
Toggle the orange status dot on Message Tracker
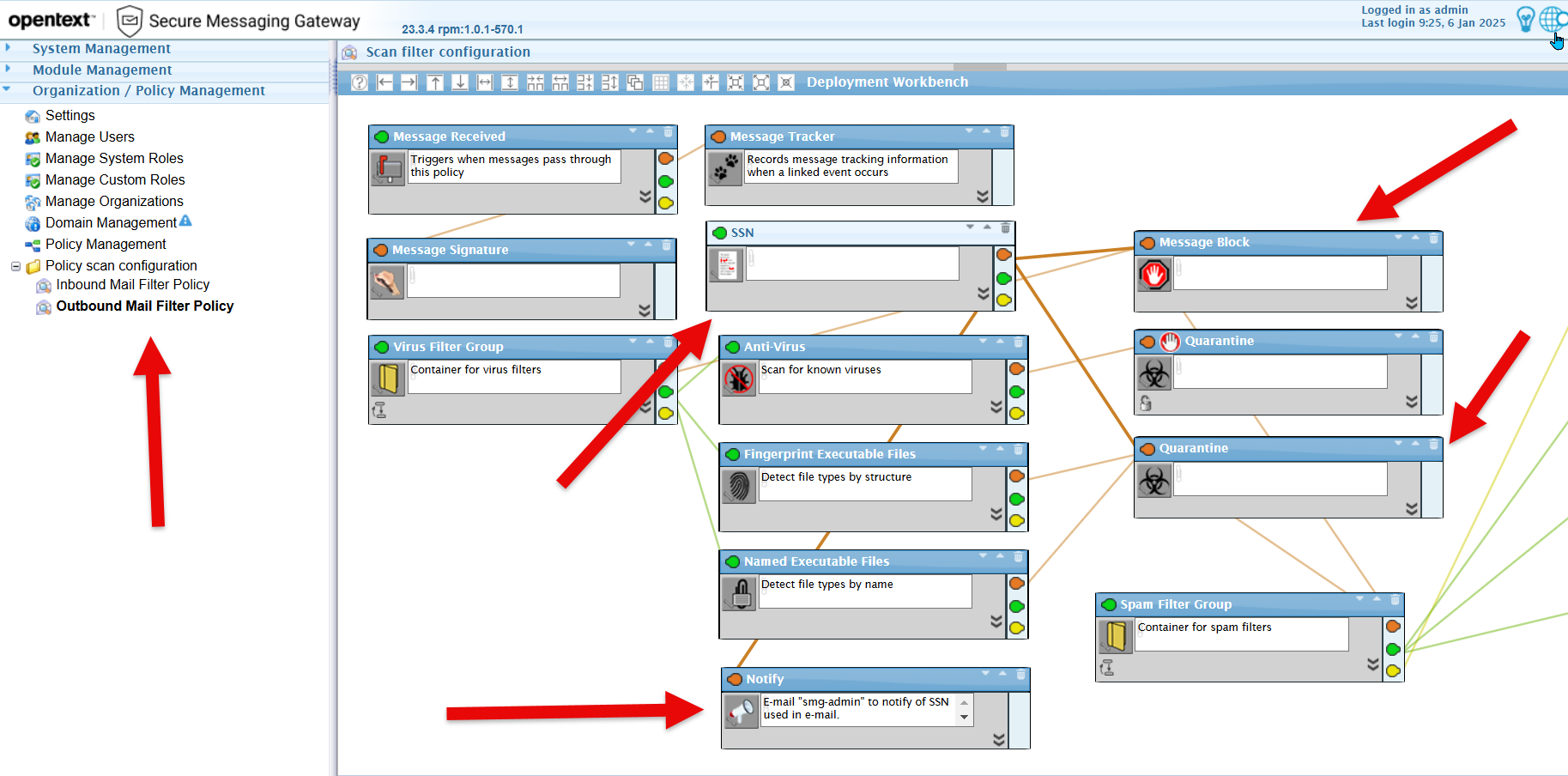point(719,136)
